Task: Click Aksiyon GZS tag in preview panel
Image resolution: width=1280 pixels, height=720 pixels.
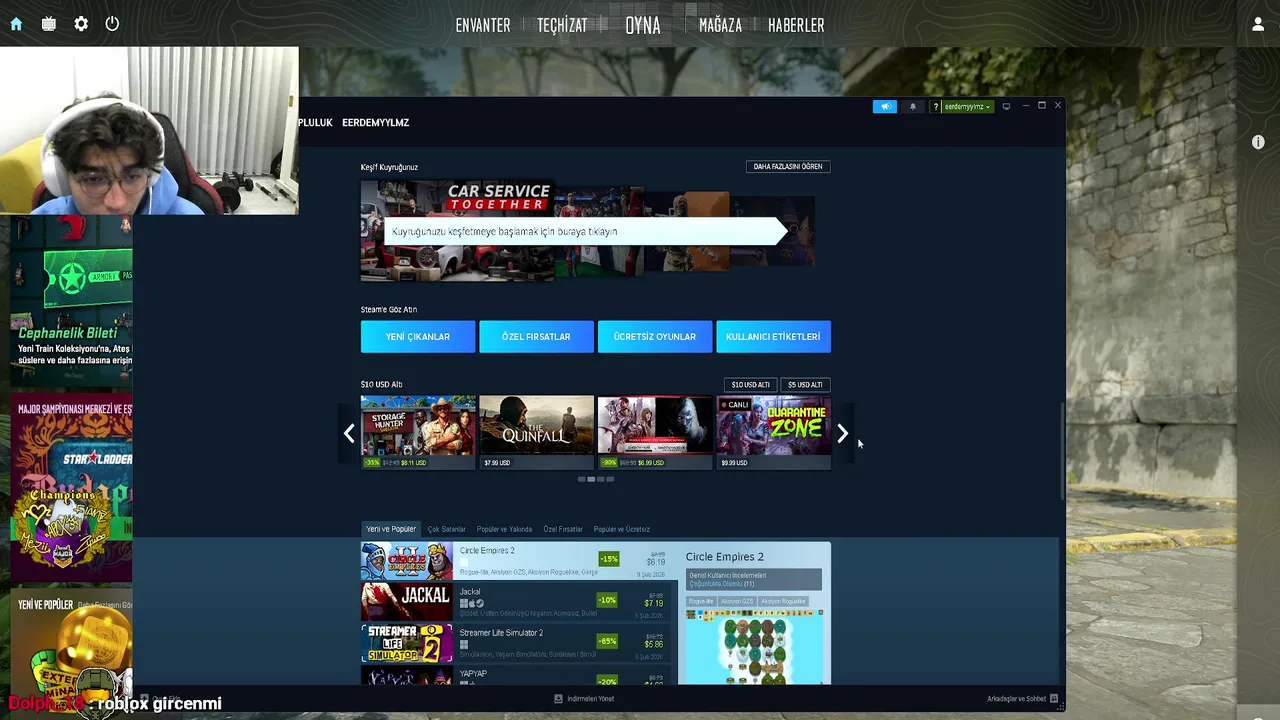Action: 737,602
